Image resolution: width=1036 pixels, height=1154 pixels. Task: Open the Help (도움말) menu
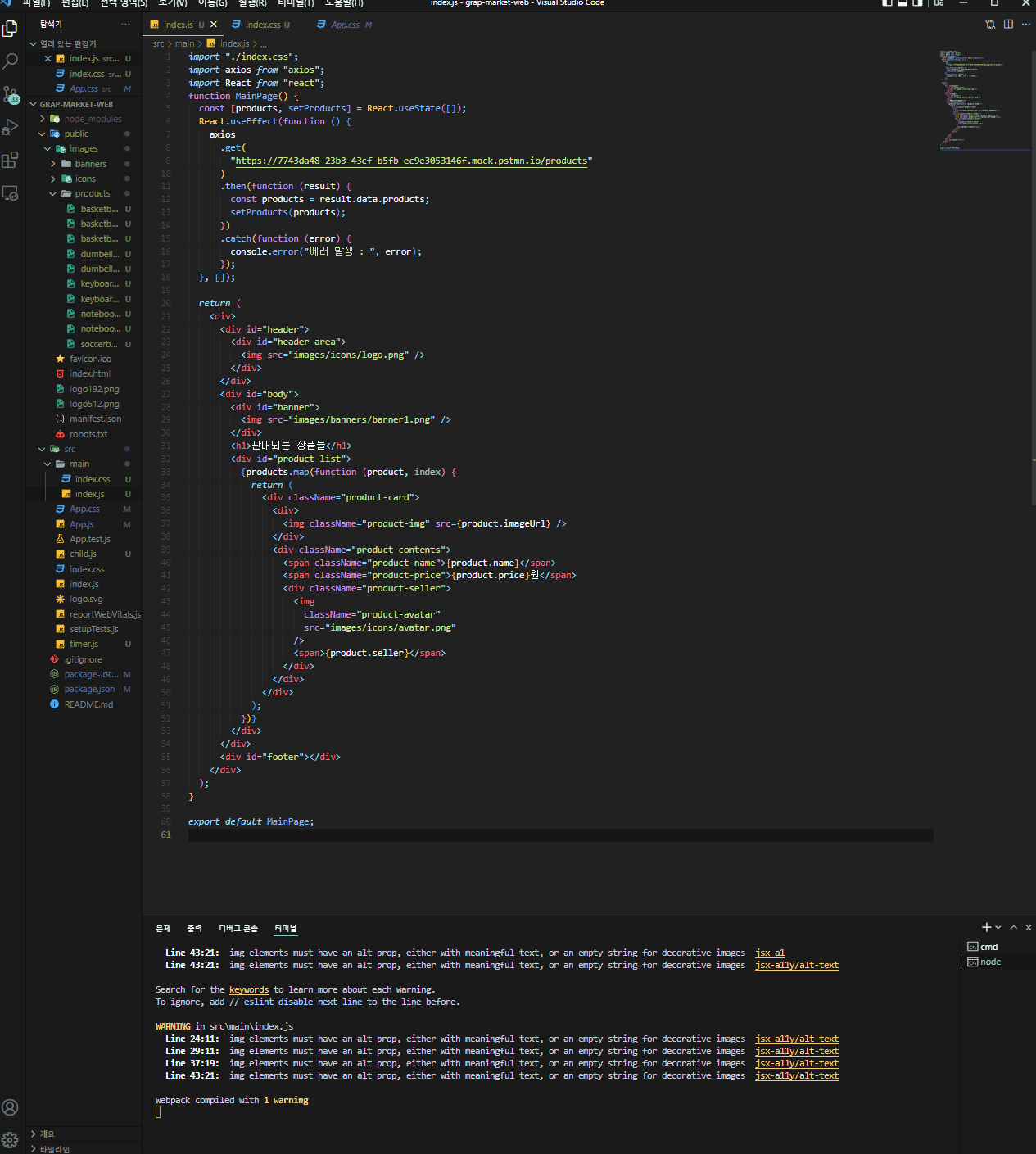[344, 3]
